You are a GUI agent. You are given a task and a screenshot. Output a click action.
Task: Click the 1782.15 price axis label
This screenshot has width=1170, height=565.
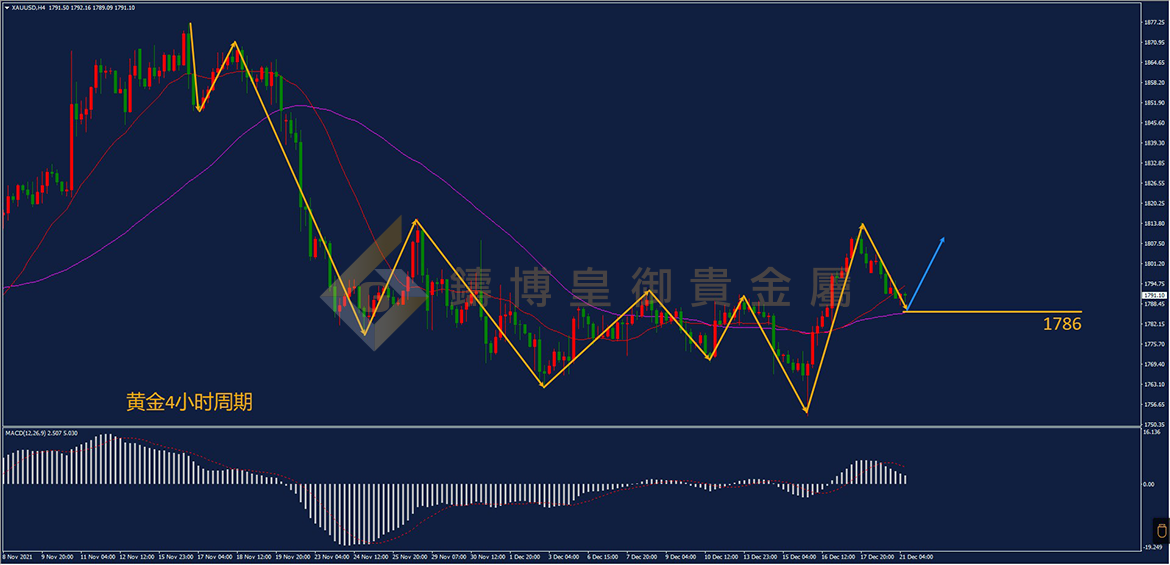point(1153,325)
